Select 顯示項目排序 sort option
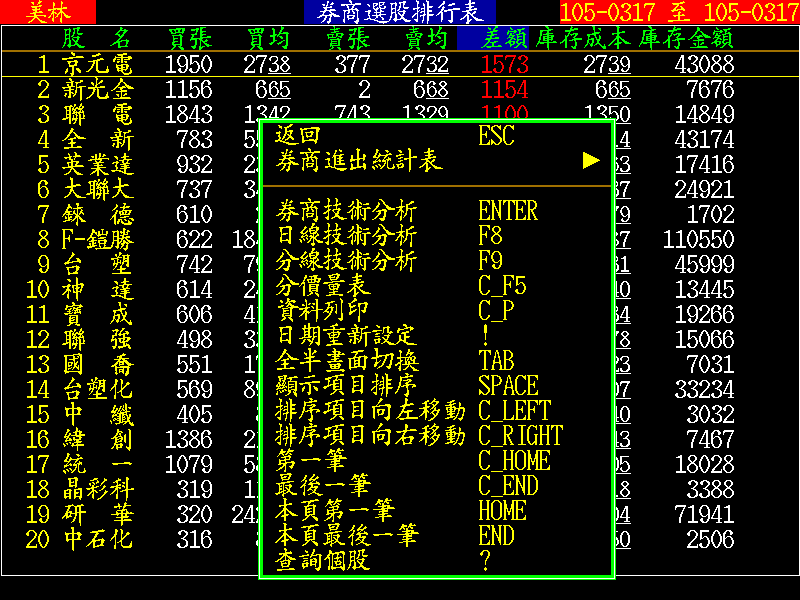The image size is (800, 600). pyautogui.click(x=345, y=386)
